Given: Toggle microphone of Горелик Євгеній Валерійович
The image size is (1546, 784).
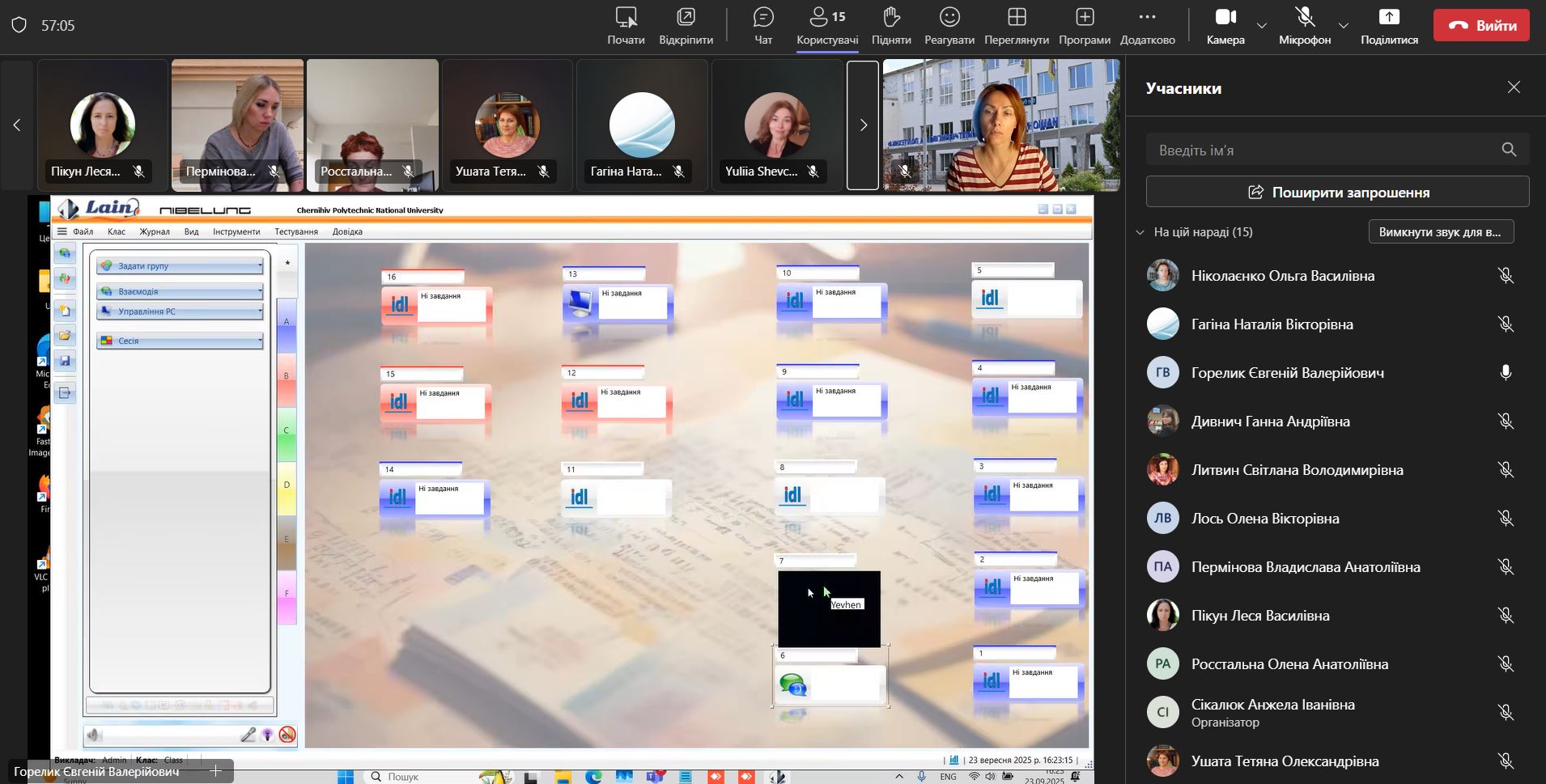Looking at the screenshot, I should (x=1505, y=373).
